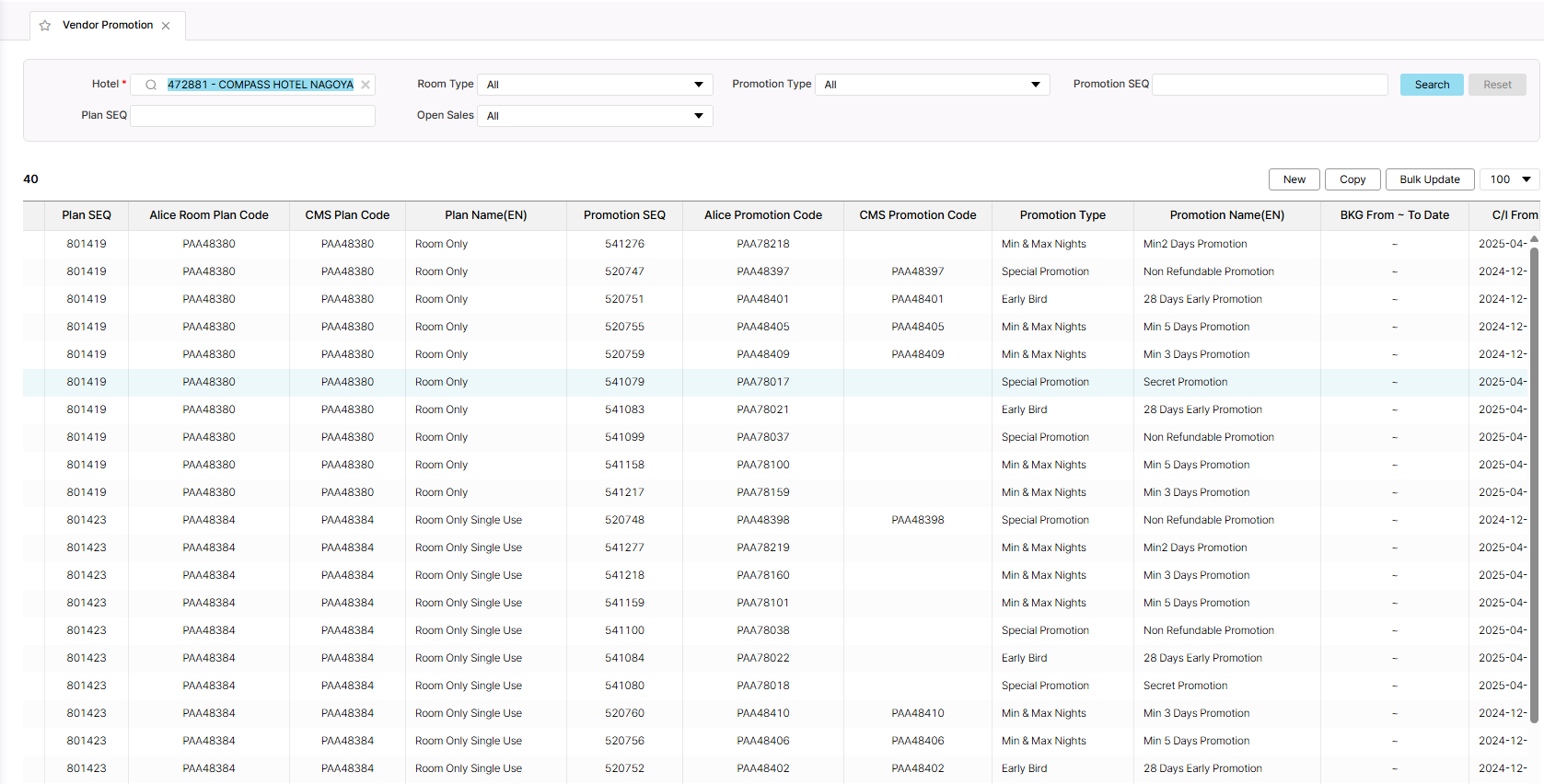Click the Reset button
The height and width of the screenshot is (784, 1544).
click(1497, 85)
